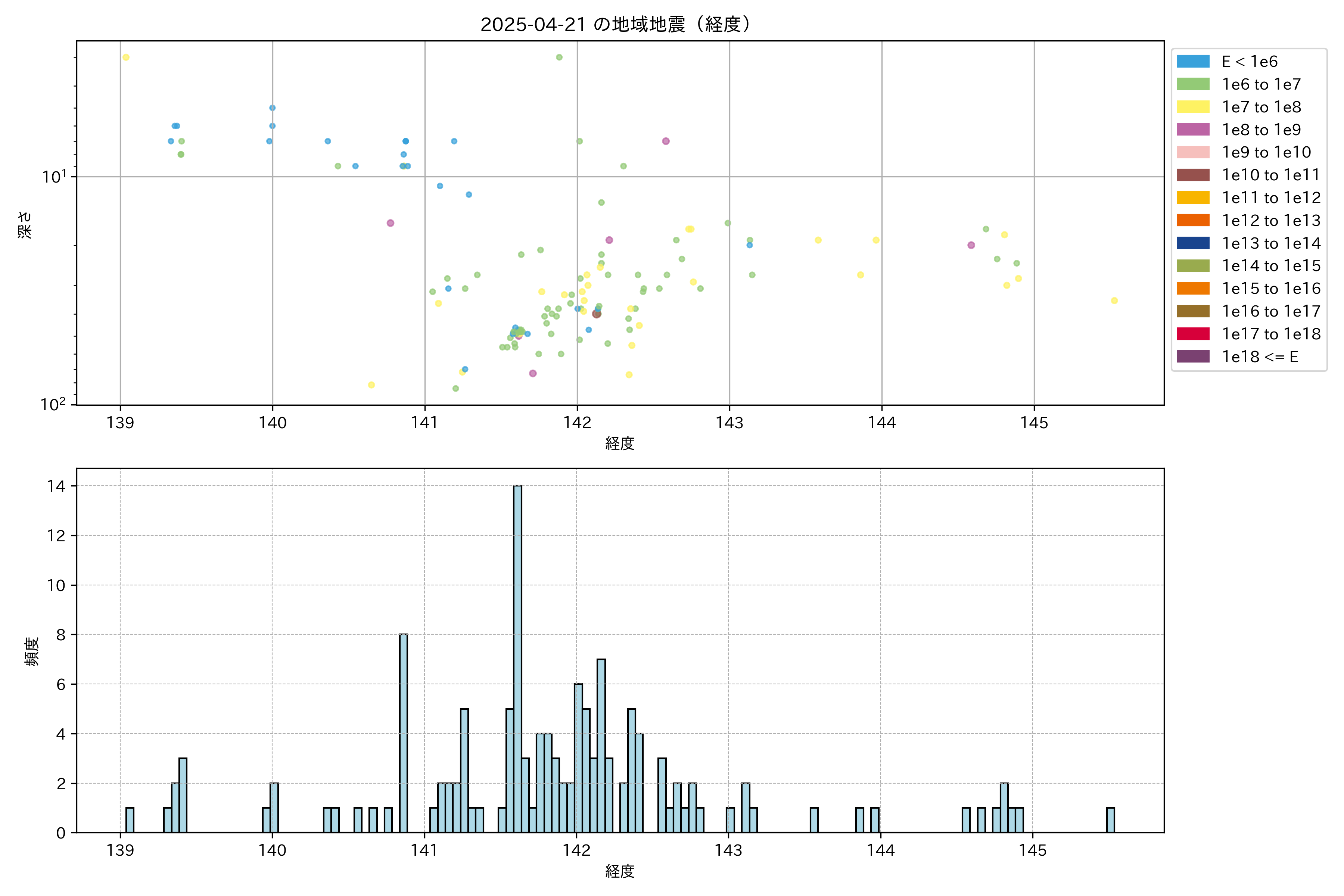Click the magenta 1e8 to 1e9 swatch
Image resolution: width=1344 pixels, height=896 pixels.
pyautogui.click(x=1192, y=130)
